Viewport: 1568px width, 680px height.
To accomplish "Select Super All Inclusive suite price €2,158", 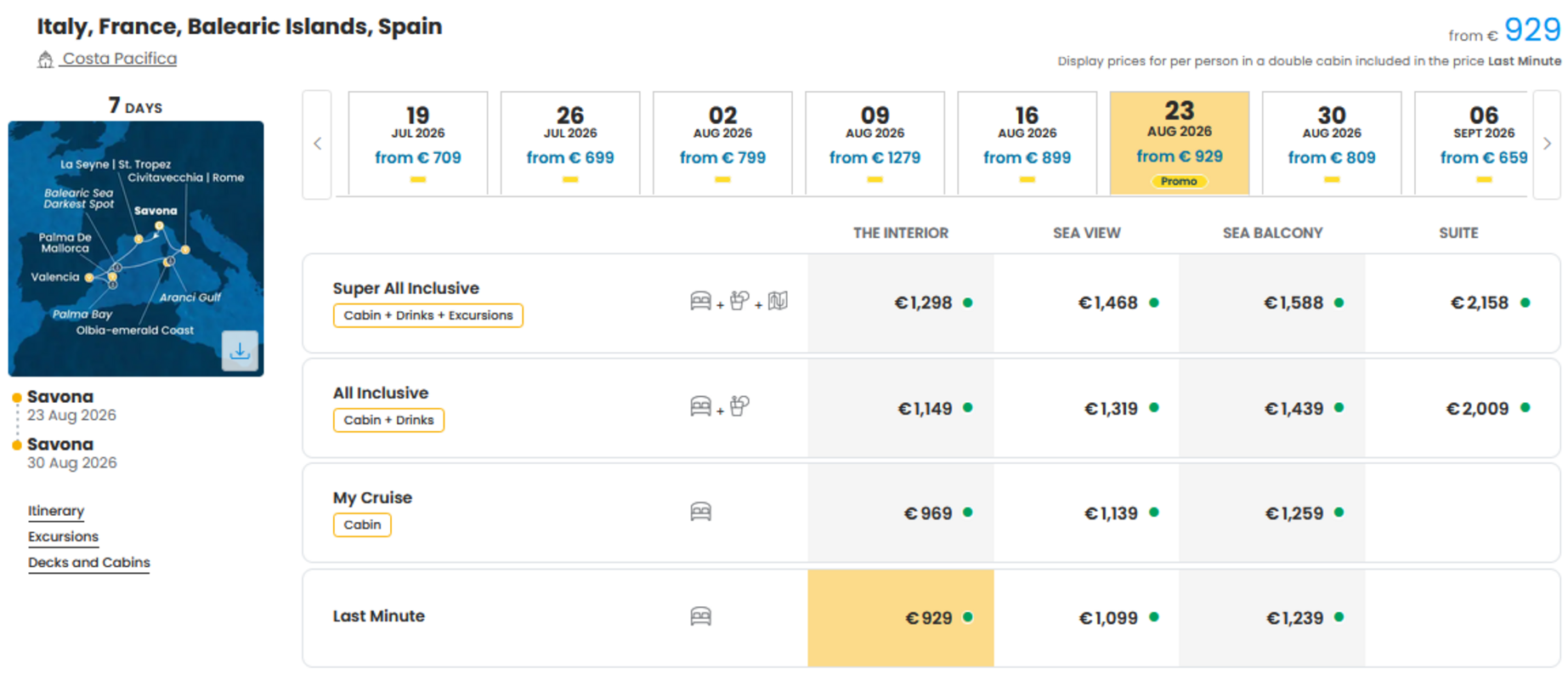I will point(1462,303).
